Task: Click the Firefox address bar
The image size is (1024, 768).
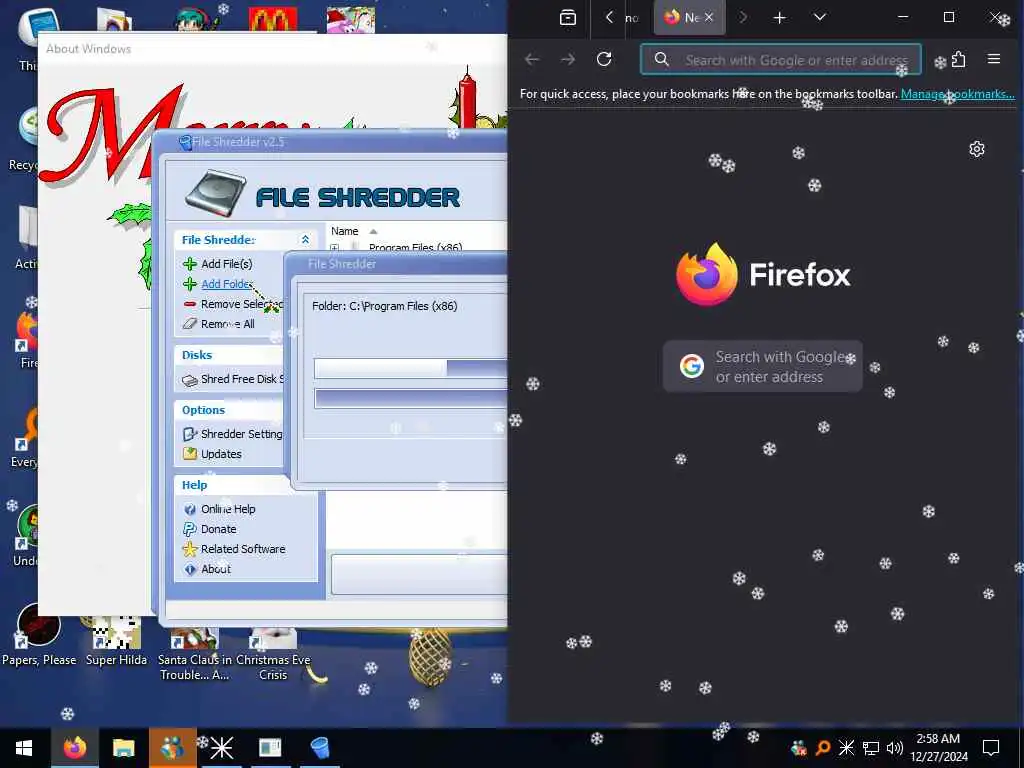Action: [x=780, y=60]
